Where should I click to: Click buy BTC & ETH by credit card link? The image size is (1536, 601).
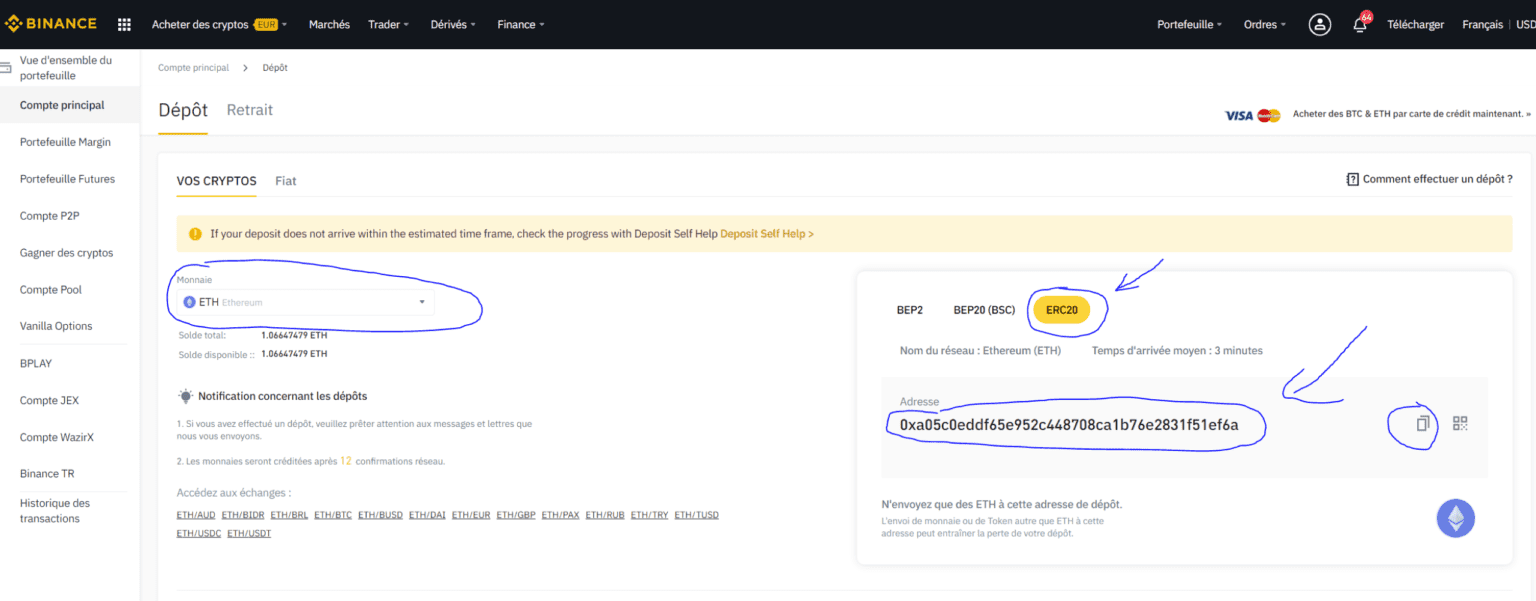1411,114
